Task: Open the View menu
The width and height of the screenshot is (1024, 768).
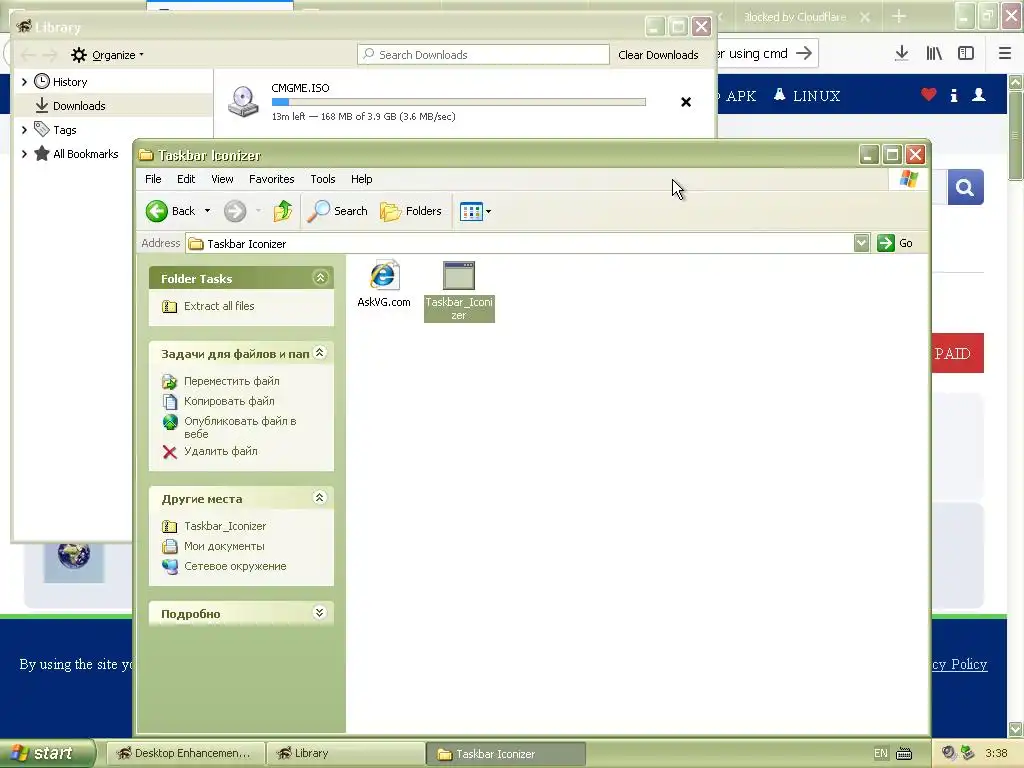Action: (222, 179)
